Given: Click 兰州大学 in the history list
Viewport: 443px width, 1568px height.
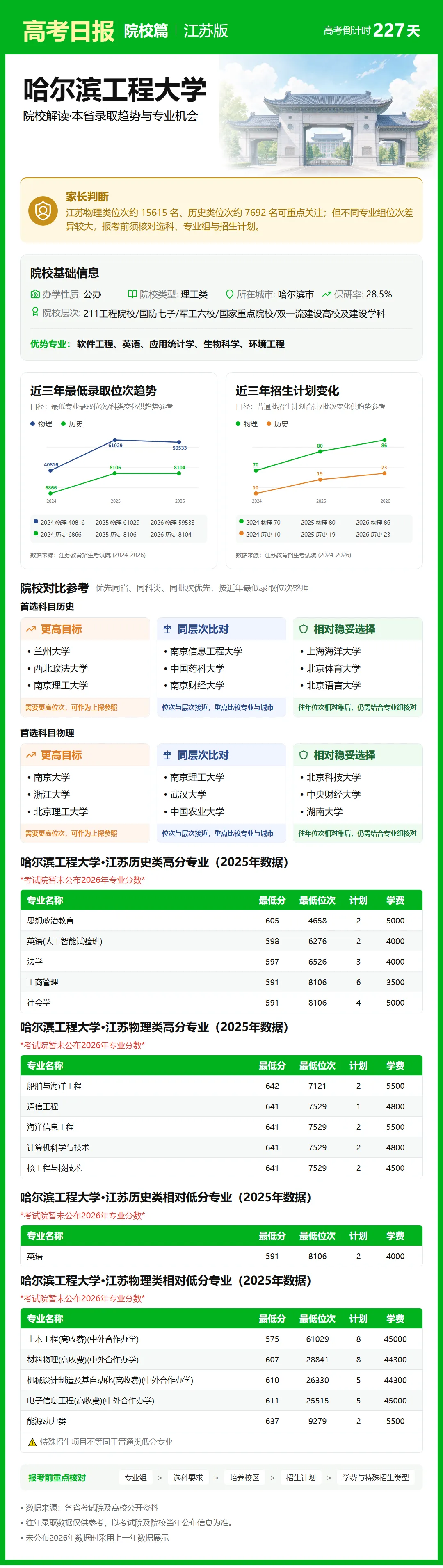Looking at the screenshot, I should click(52, 651).
